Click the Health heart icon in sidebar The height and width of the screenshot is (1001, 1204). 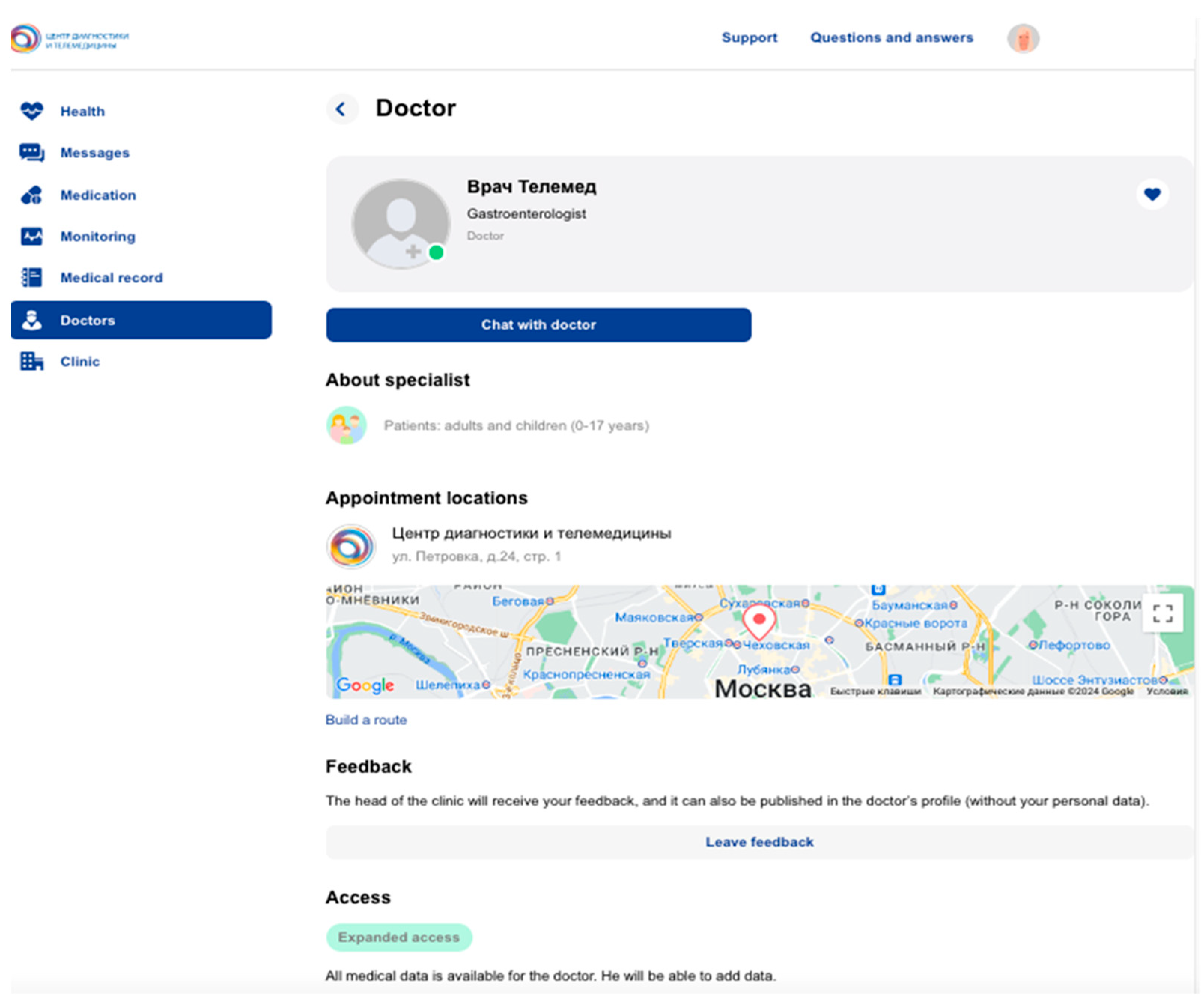(x=31, y=111)
